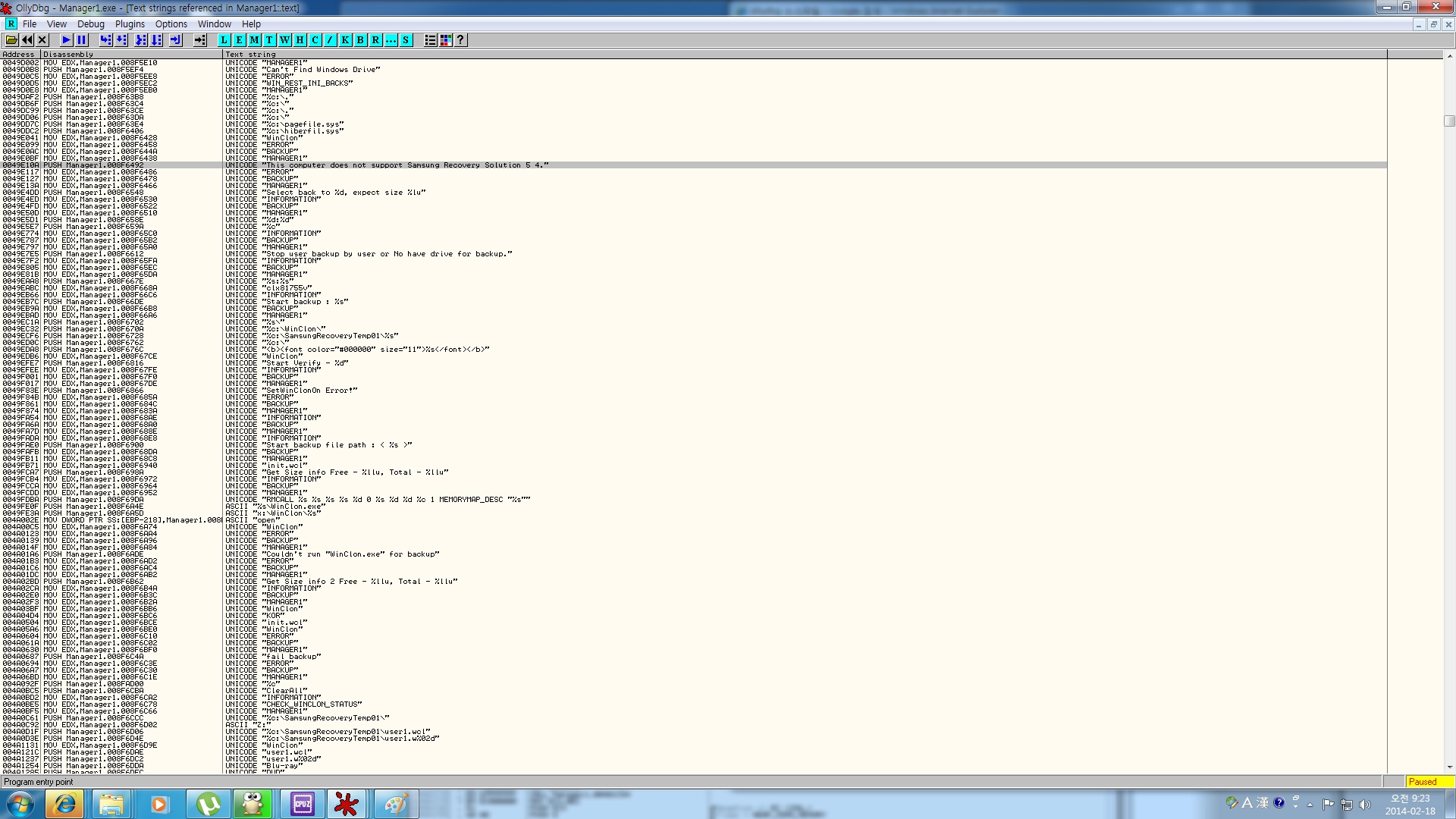Open Windows list with W button
Screen dimensions: 1456x819
pos(285,40)
